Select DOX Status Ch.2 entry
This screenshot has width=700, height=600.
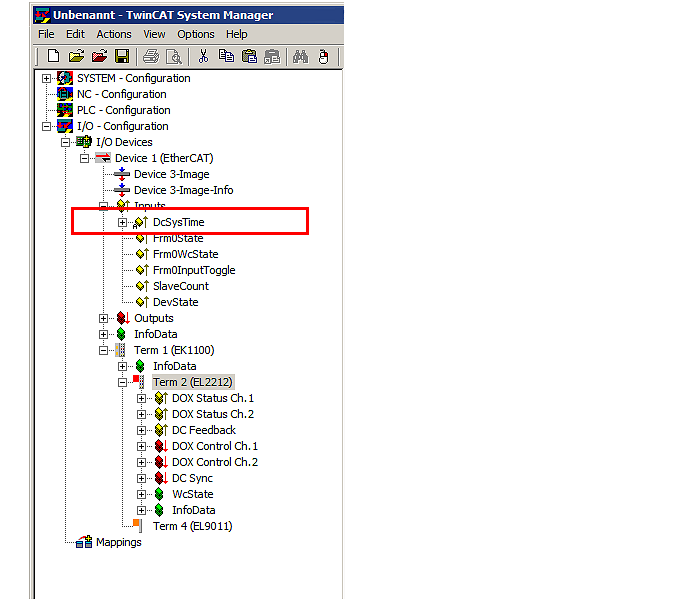[x=213, y=414]
